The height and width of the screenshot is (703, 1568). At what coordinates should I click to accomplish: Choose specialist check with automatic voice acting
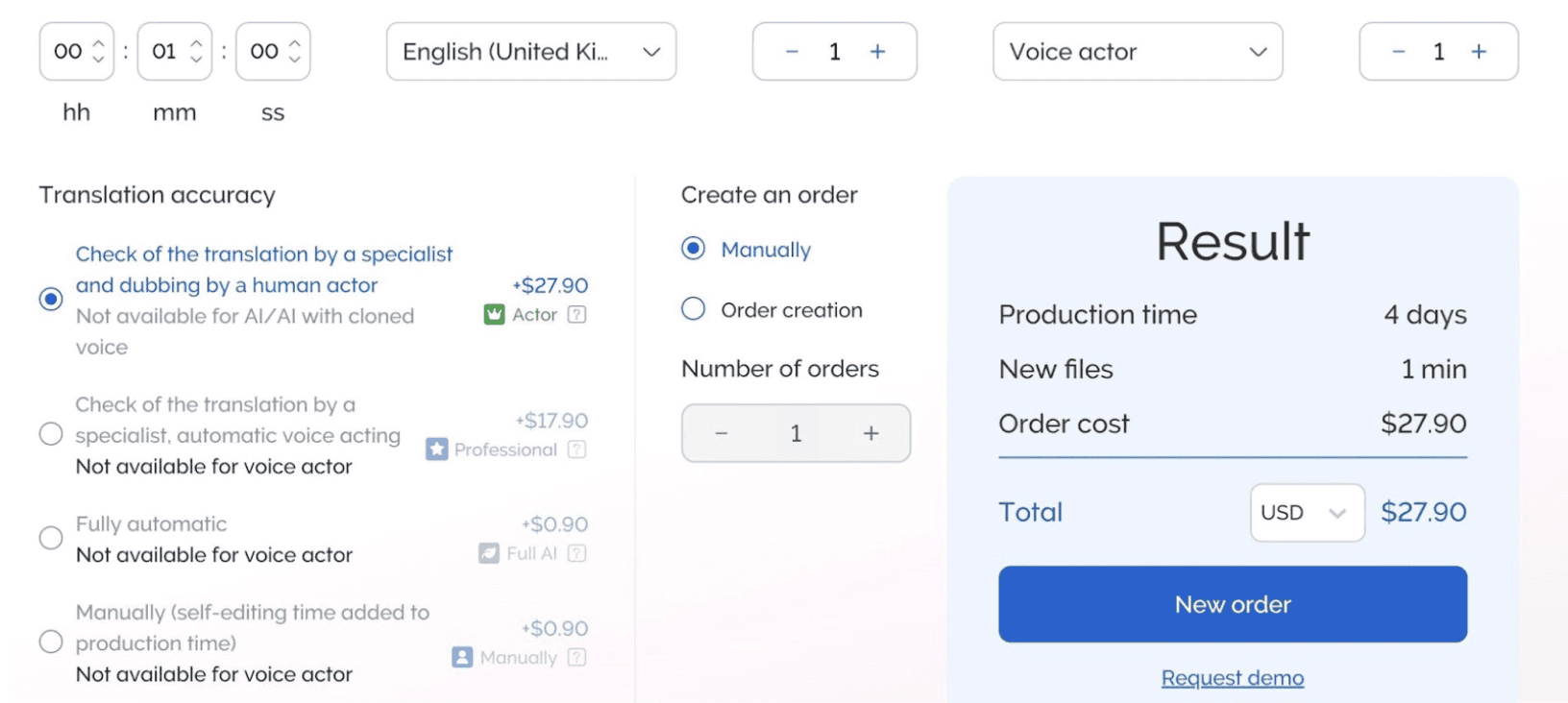(51, 434)
